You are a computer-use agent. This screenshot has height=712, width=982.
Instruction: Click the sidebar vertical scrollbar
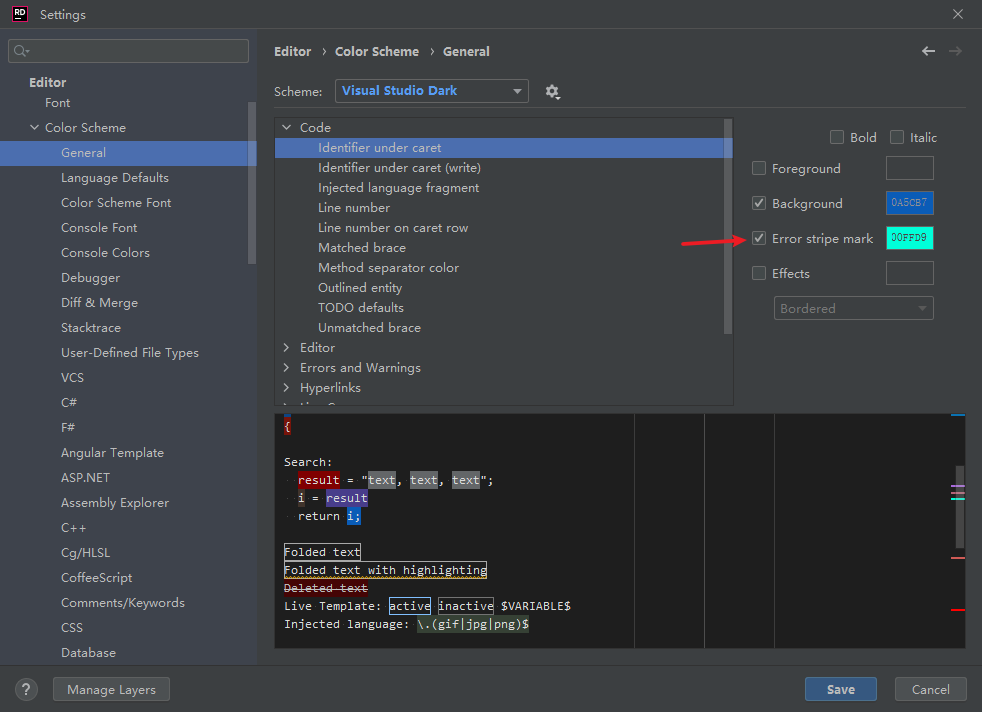click(x=252, y=183)
